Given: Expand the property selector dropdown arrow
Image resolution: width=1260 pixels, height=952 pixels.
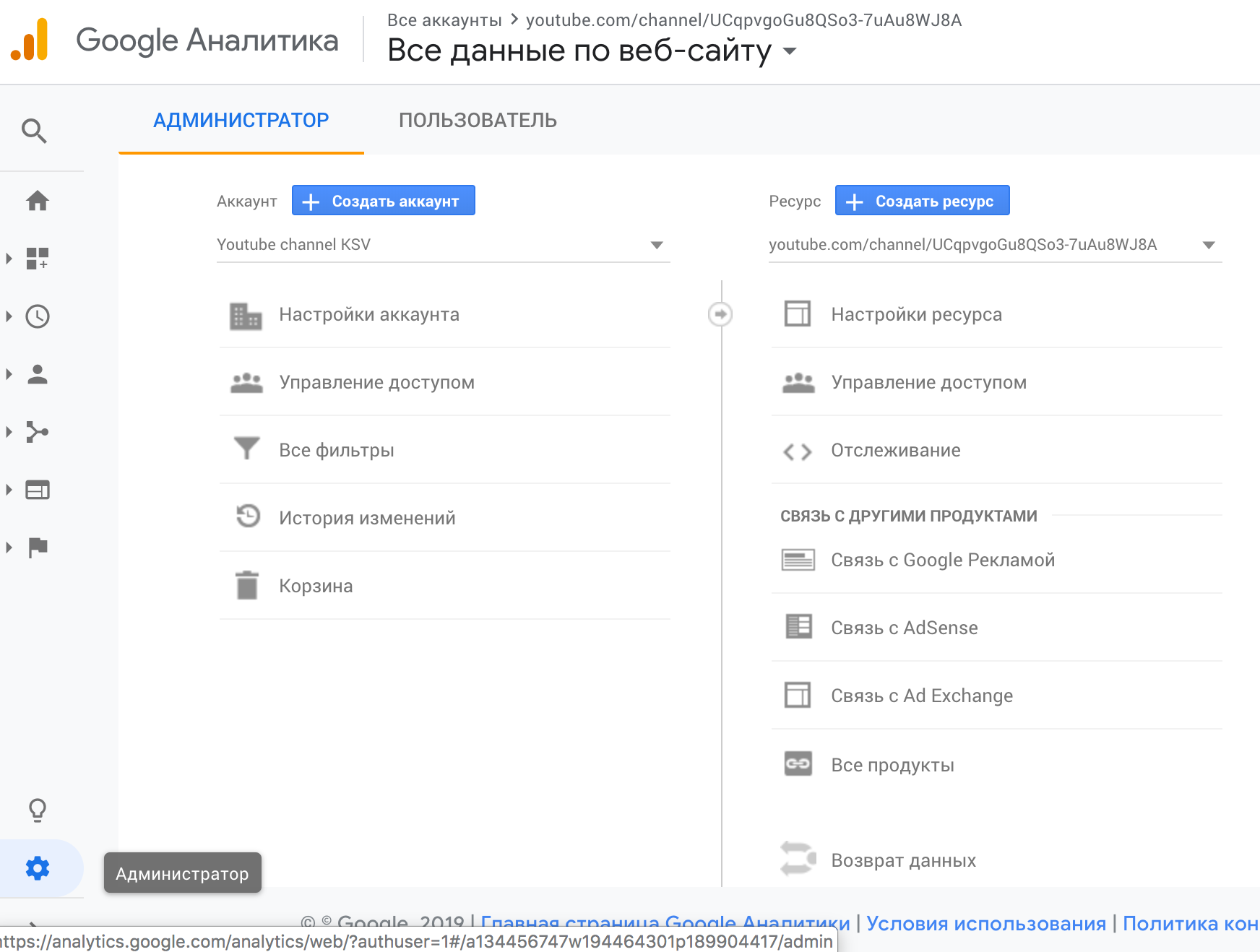Looking at the screenshot, I should [x=1209, y=245].
